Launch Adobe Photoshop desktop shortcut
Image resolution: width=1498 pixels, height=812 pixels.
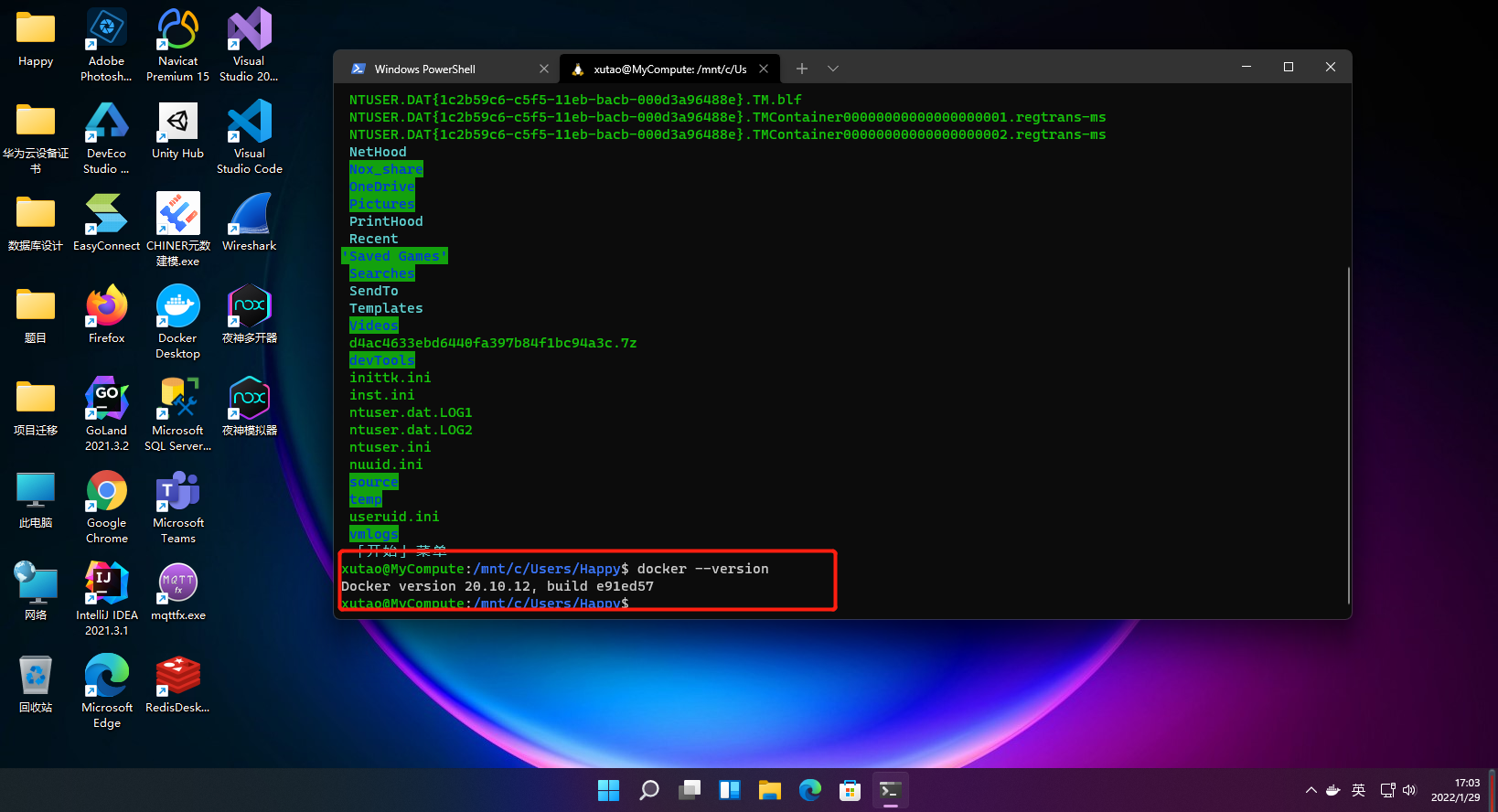coord(106,44)
